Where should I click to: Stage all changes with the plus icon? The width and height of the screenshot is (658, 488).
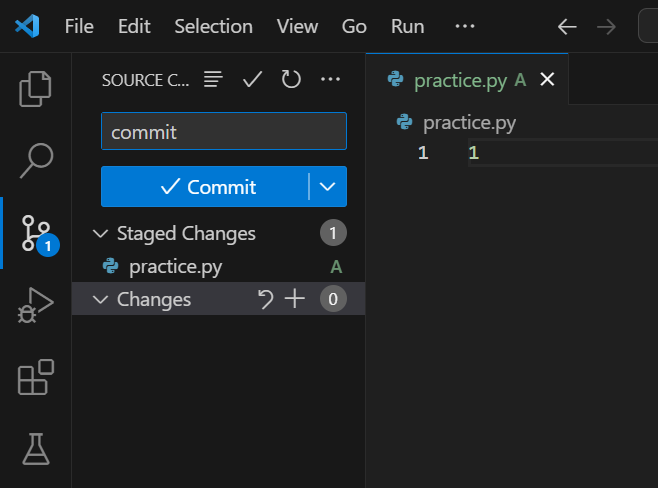click(294, 299)
